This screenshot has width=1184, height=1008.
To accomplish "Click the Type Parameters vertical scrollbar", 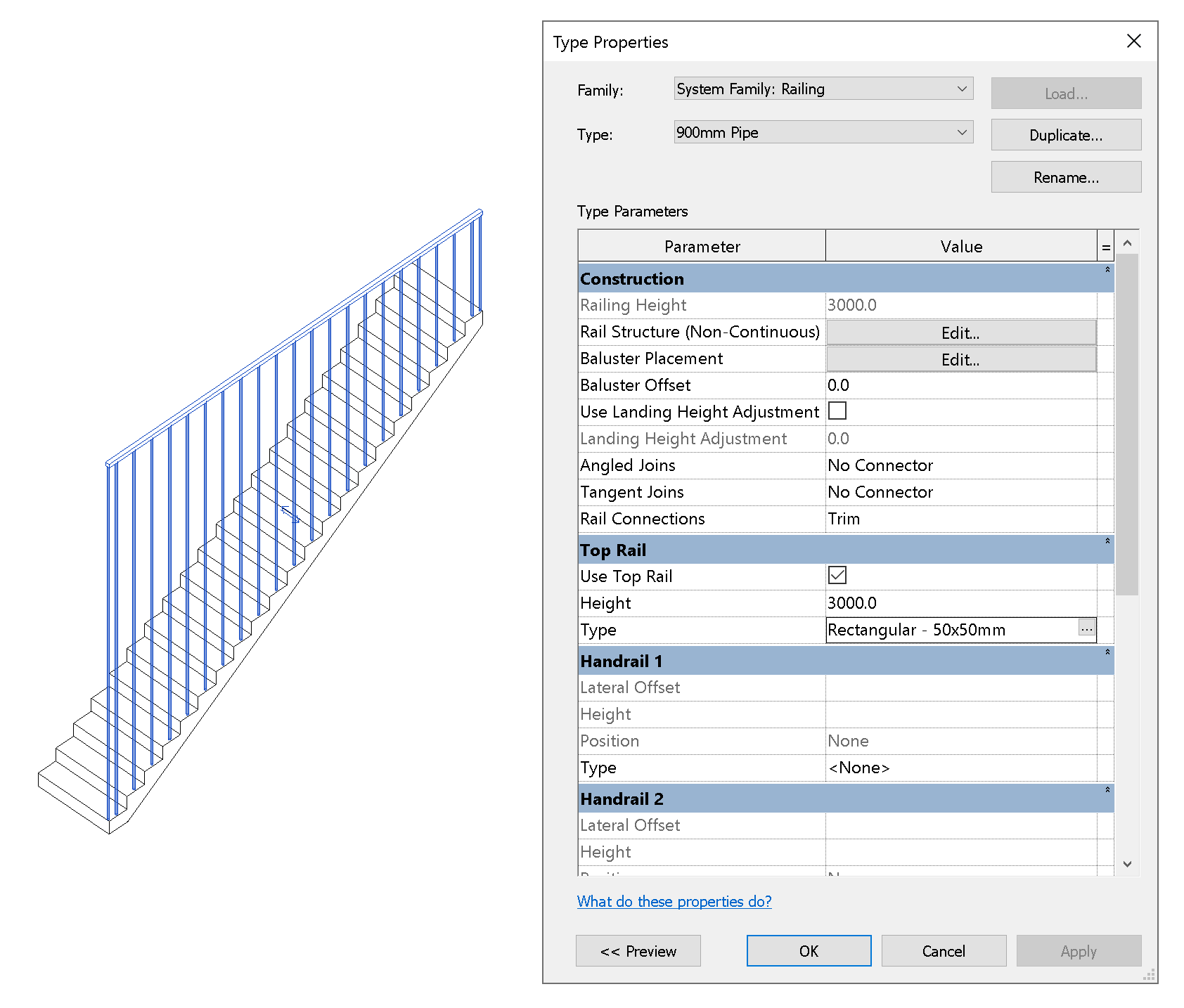I will (1127, 422).
